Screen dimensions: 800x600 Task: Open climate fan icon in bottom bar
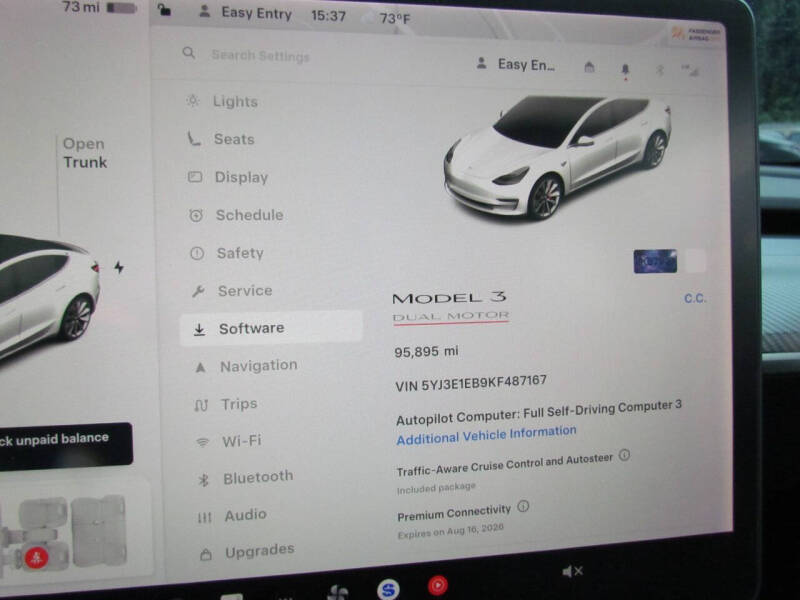(337, 593)
